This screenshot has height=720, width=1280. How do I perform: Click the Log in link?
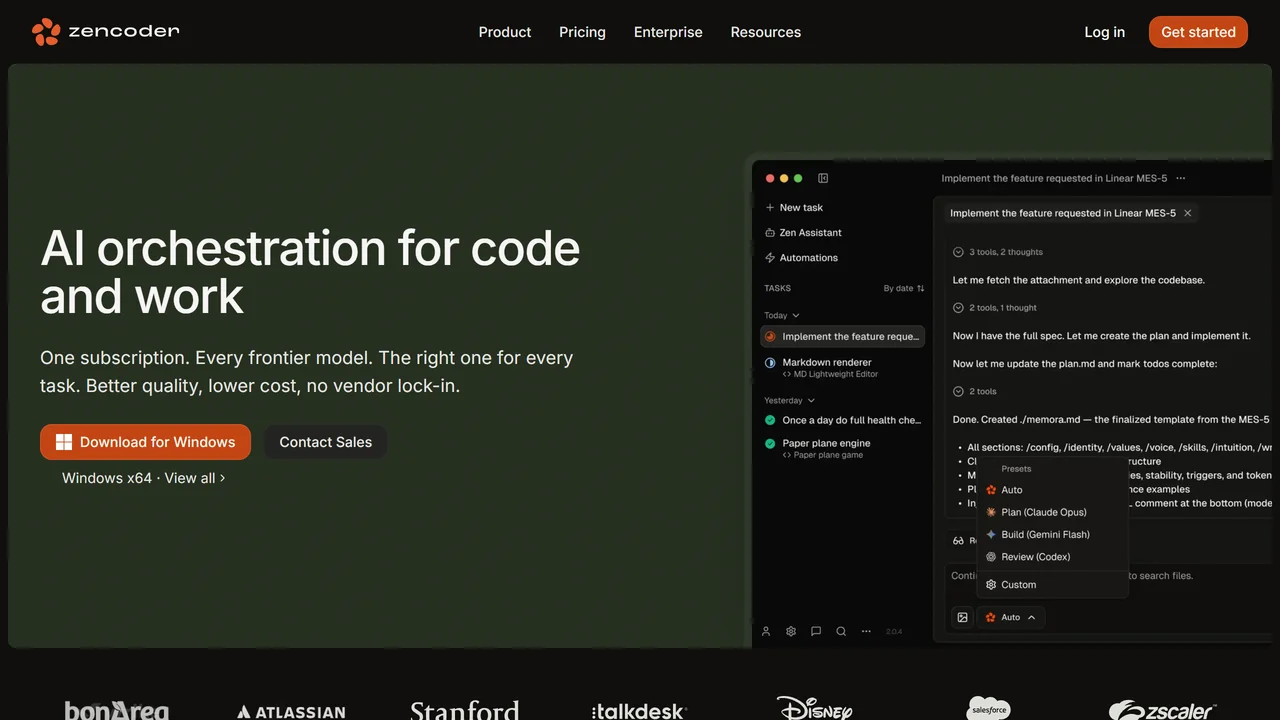click(1105, 32)
